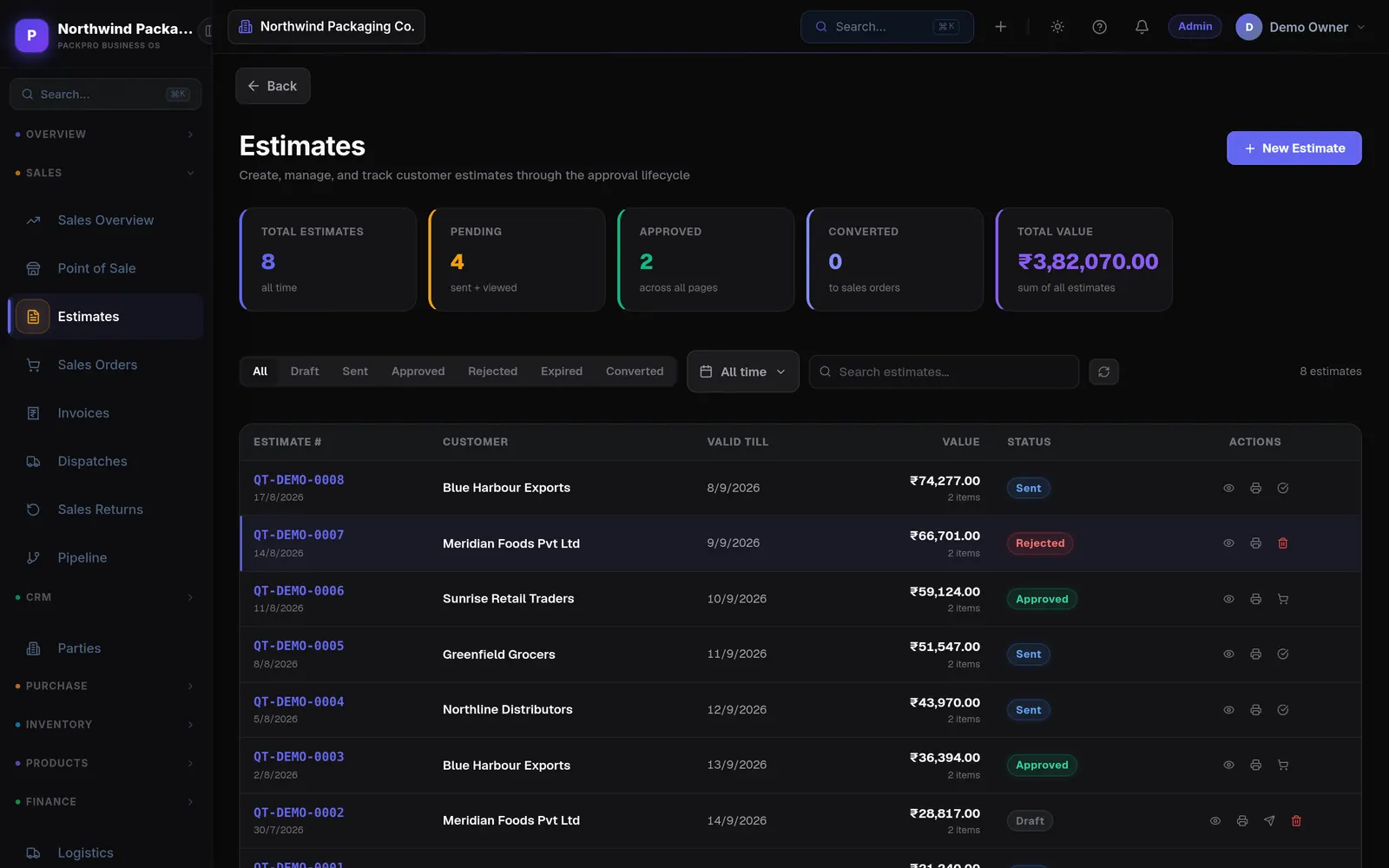Image resolution: width=1389 pixels, height=868 pixels.
Task: Refresh the estimates list
Action: [x=1103, y=372]
